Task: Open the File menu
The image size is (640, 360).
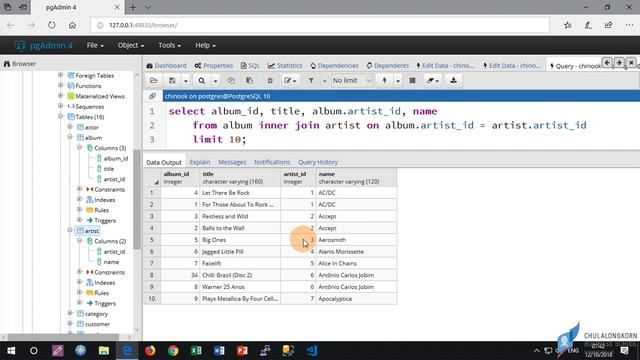Action: pos(95,45)
